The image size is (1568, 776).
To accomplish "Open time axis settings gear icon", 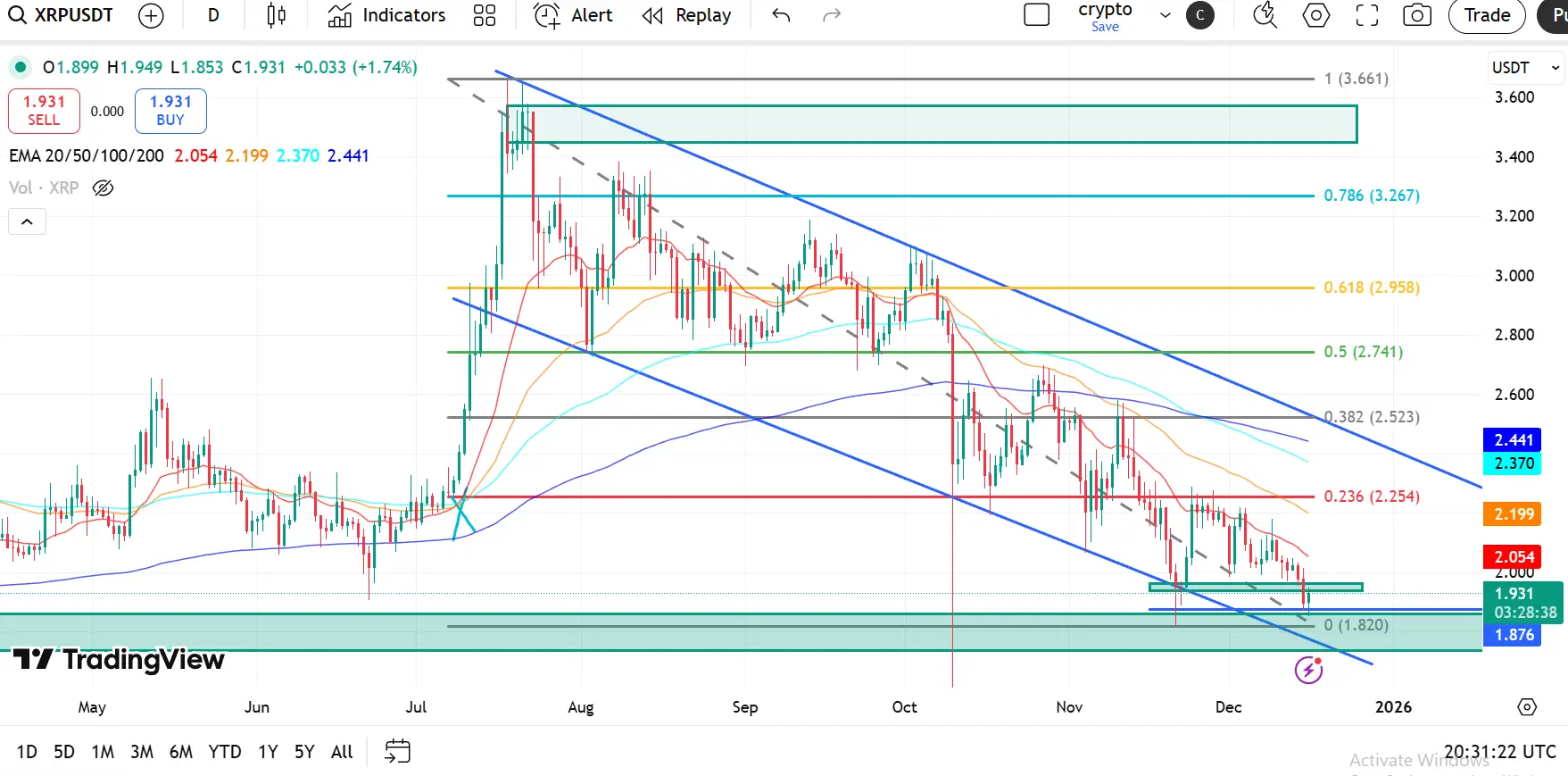I will coord(1527,707).
